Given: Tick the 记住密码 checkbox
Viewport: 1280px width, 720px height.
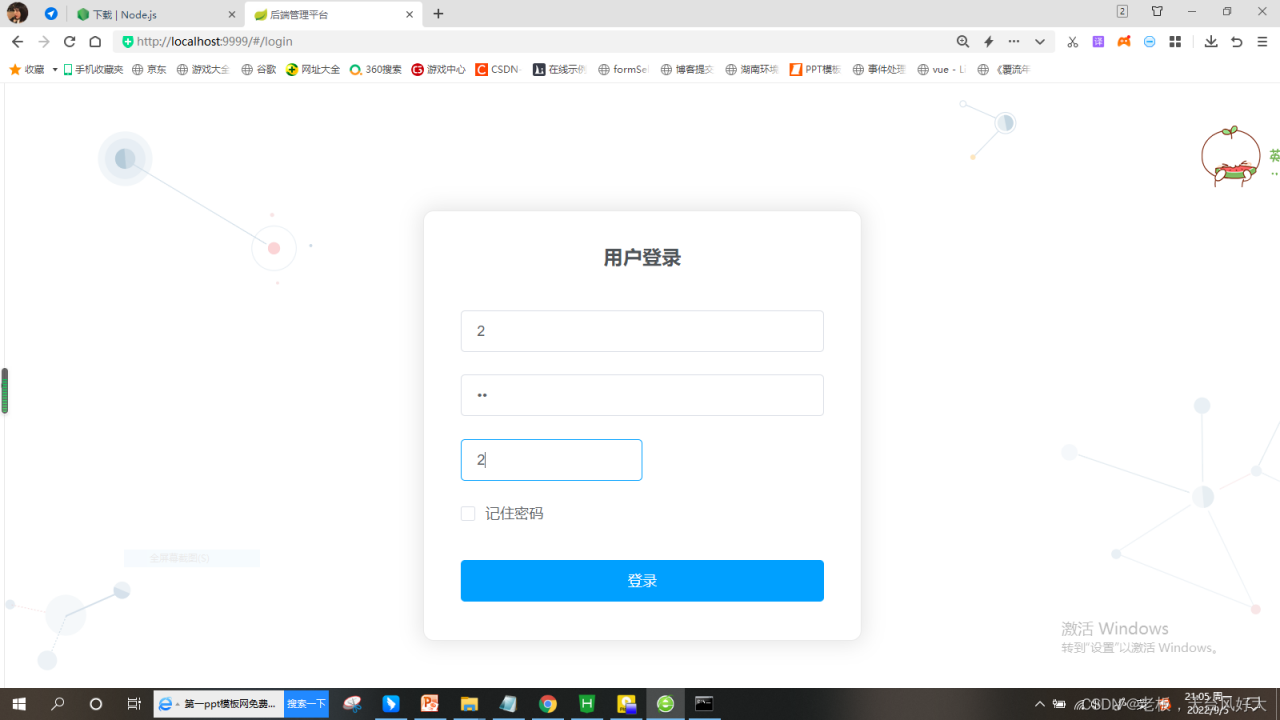Looking at the screenshot, I should 468,514.
